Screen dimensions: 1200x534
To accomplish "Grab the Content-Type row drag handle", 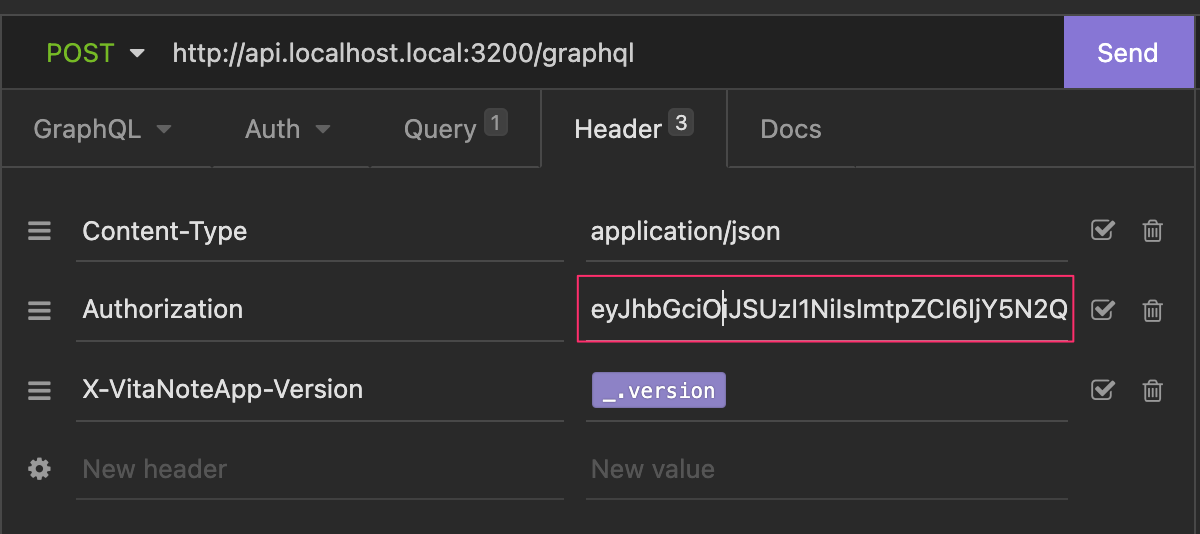I will pos(39,231).
